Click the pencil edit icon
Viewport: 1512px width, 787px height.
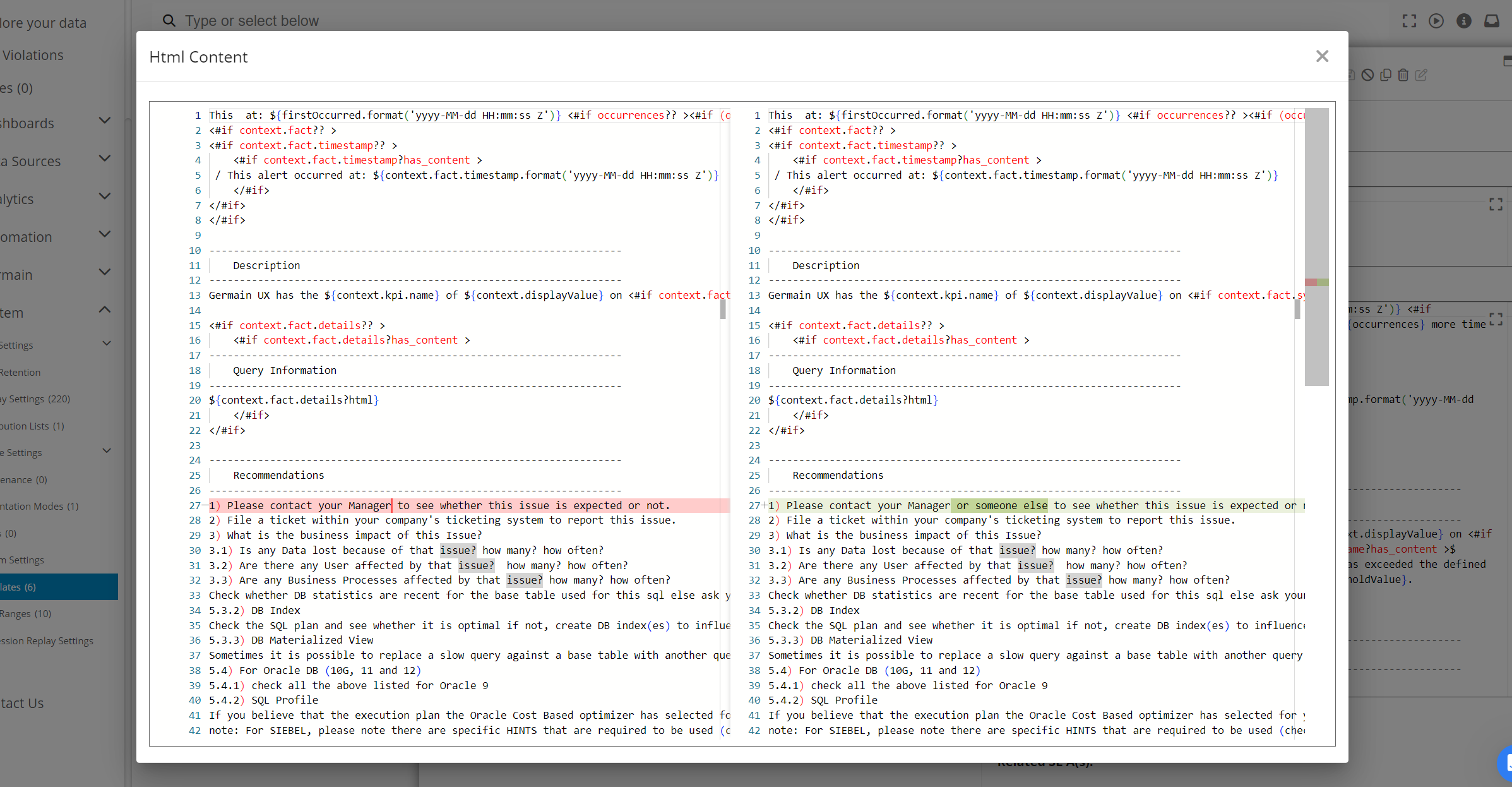pyautogui.click(x=1421, y=75)
